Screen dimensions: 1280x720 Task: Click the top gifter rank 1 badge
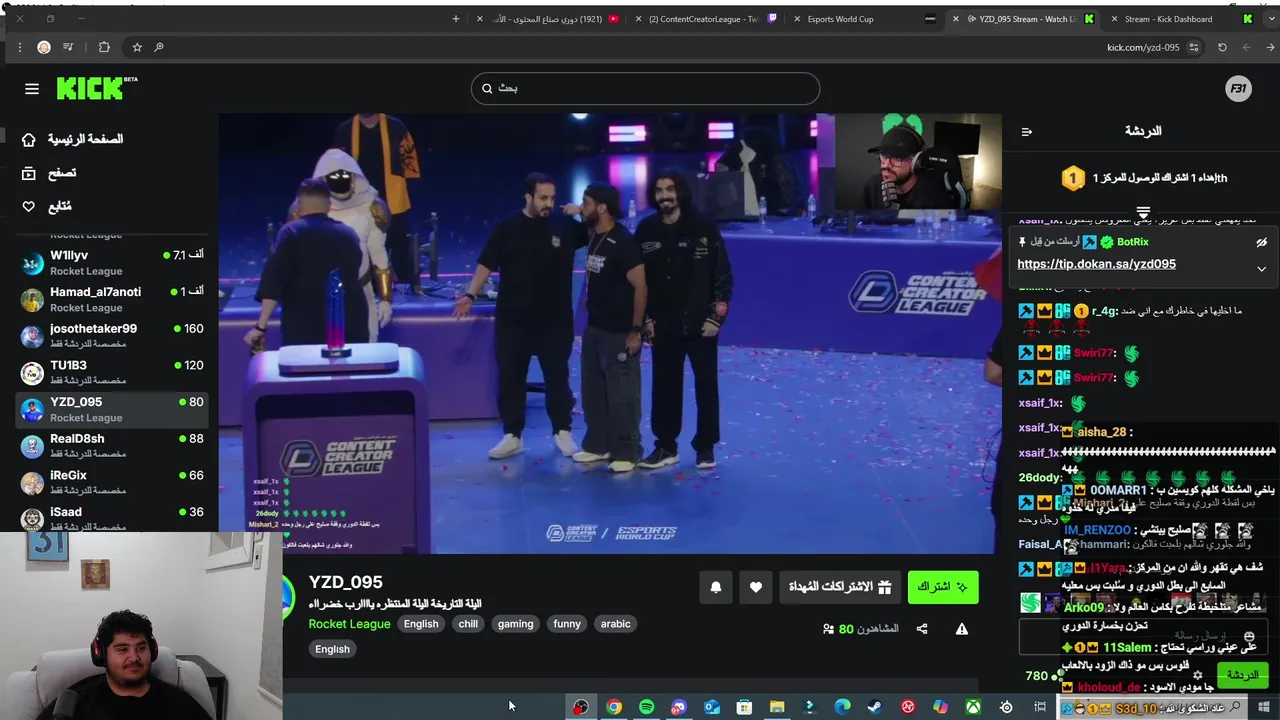click(x=1073, y=179)
